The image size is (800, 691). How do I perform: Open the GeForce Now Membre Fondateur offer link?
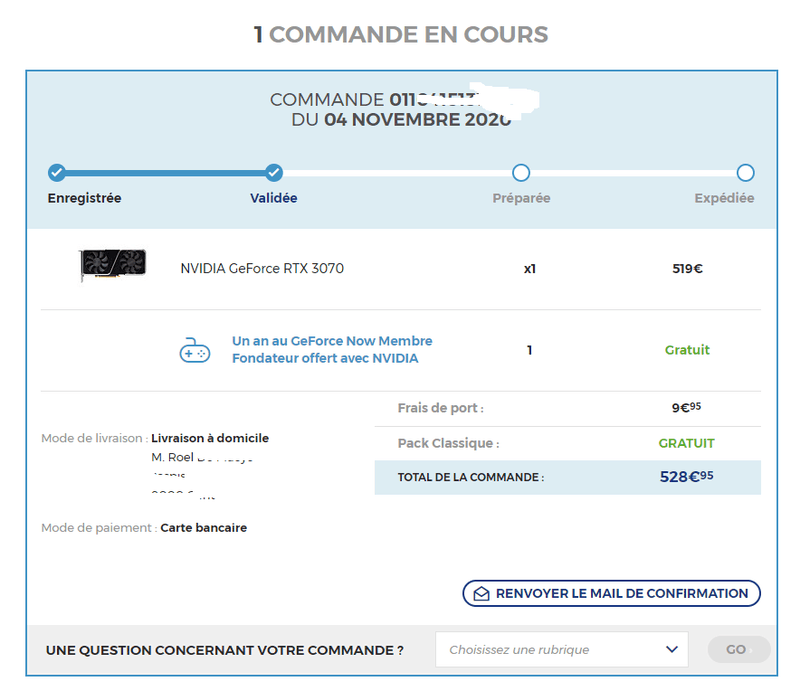(332, 350)
